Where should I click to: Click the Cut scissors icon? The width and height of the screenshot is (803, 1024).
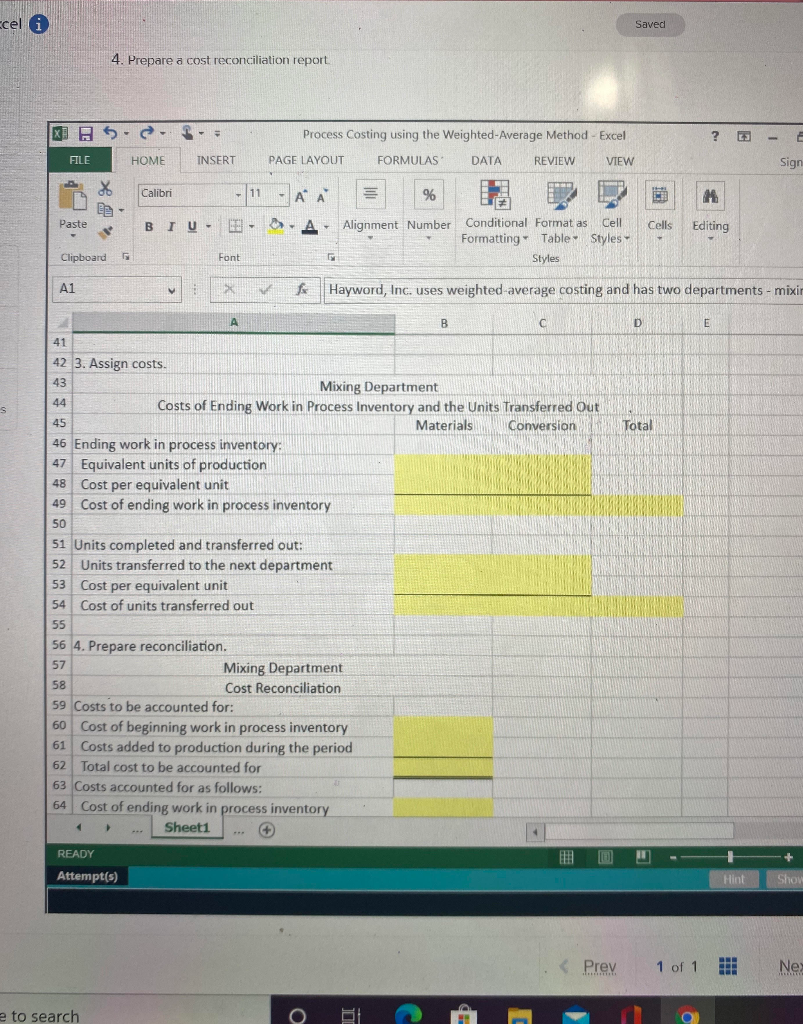(x=105, y=189)
